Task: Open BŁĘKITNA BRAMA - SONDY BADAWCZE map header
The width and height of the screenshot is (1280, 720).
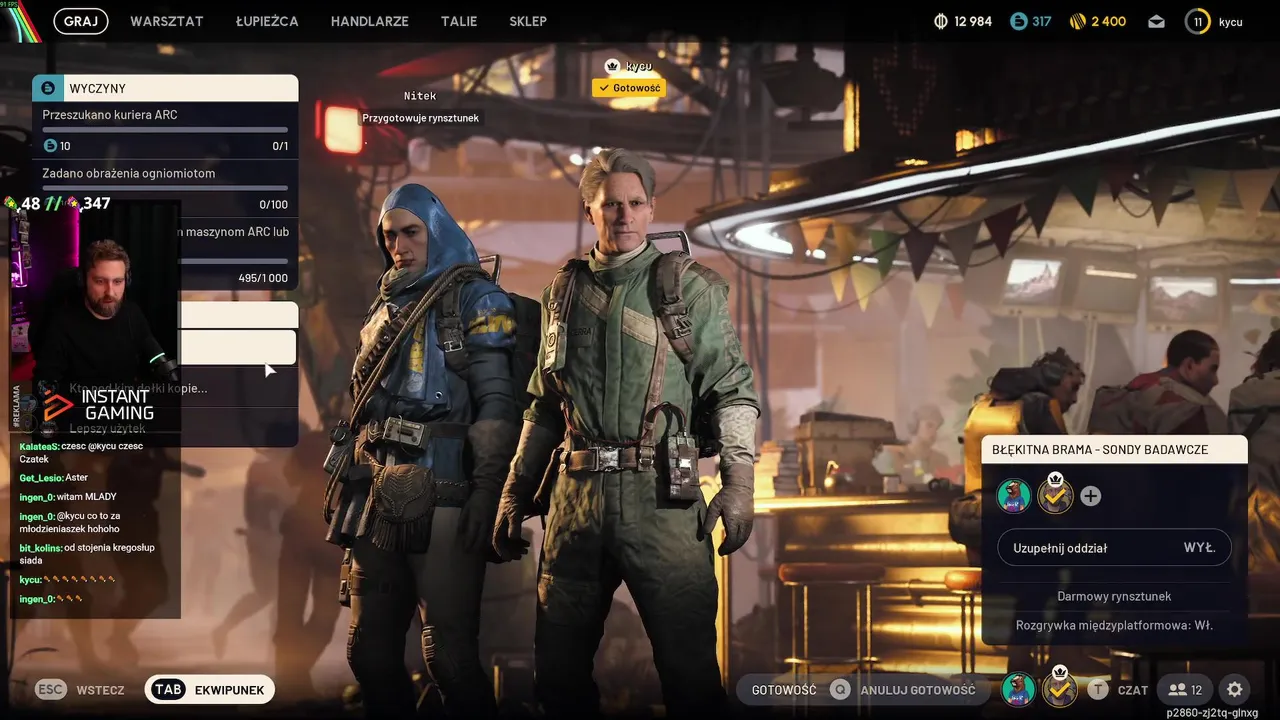Action: (x=1114, y=449)
